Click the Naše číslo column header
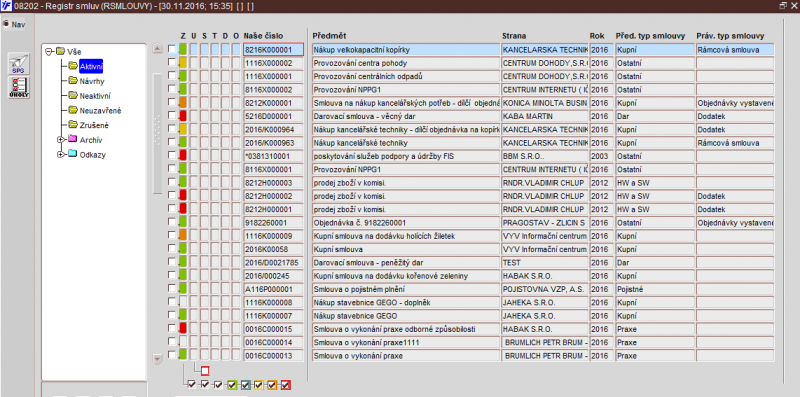Image resolution: width=800 pixels, height=397 pixels. point(263,36)
